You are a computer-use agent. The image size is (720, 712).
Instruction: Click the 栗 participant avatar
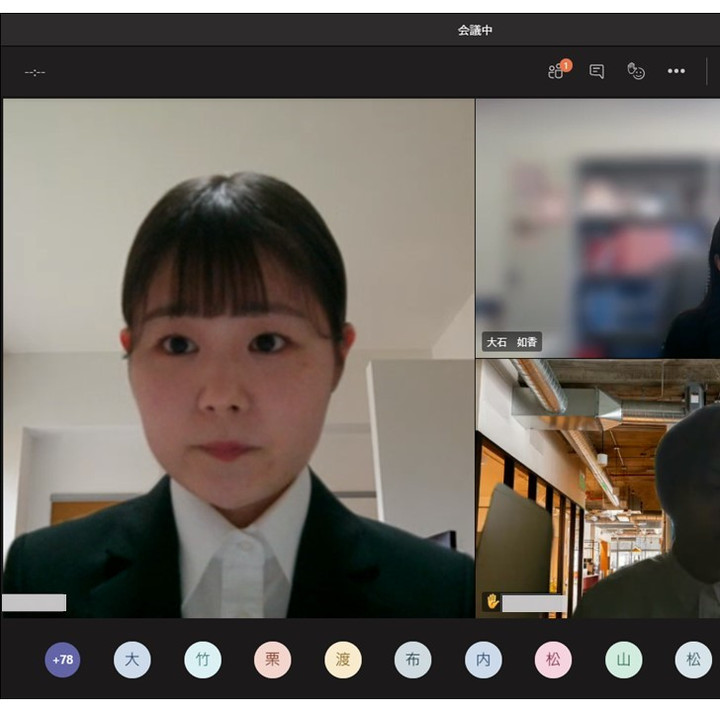pyautogui.click(x=272, y=660)
